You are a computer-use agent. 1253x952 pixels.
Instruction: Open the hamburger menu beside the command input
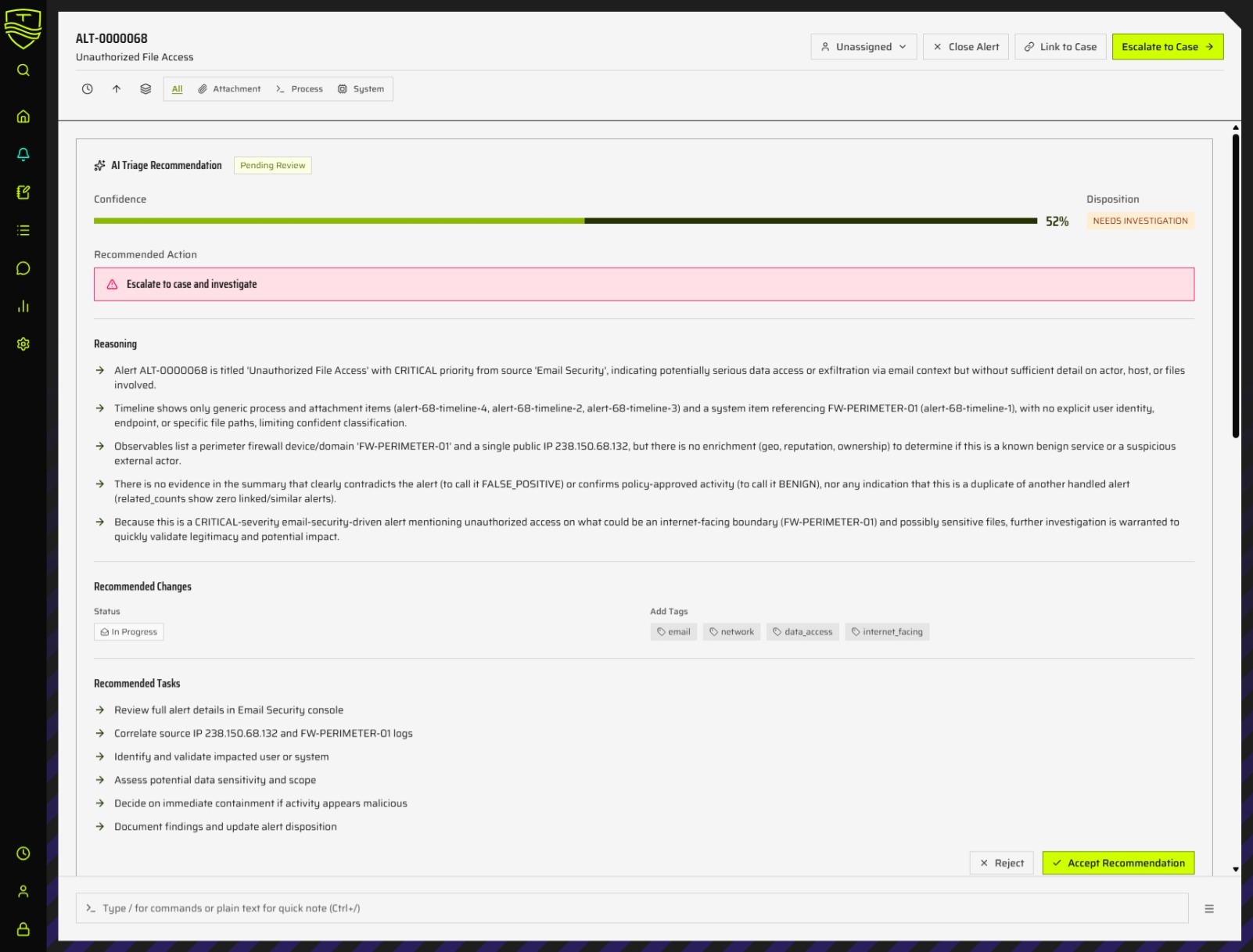1209,909
